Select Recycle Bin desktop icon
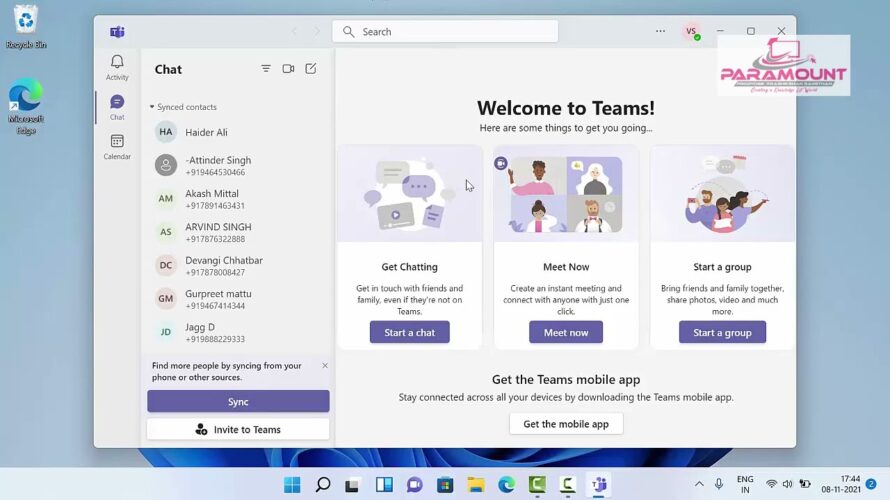Viewport: 890px width, 500px height. coord(26,26)
